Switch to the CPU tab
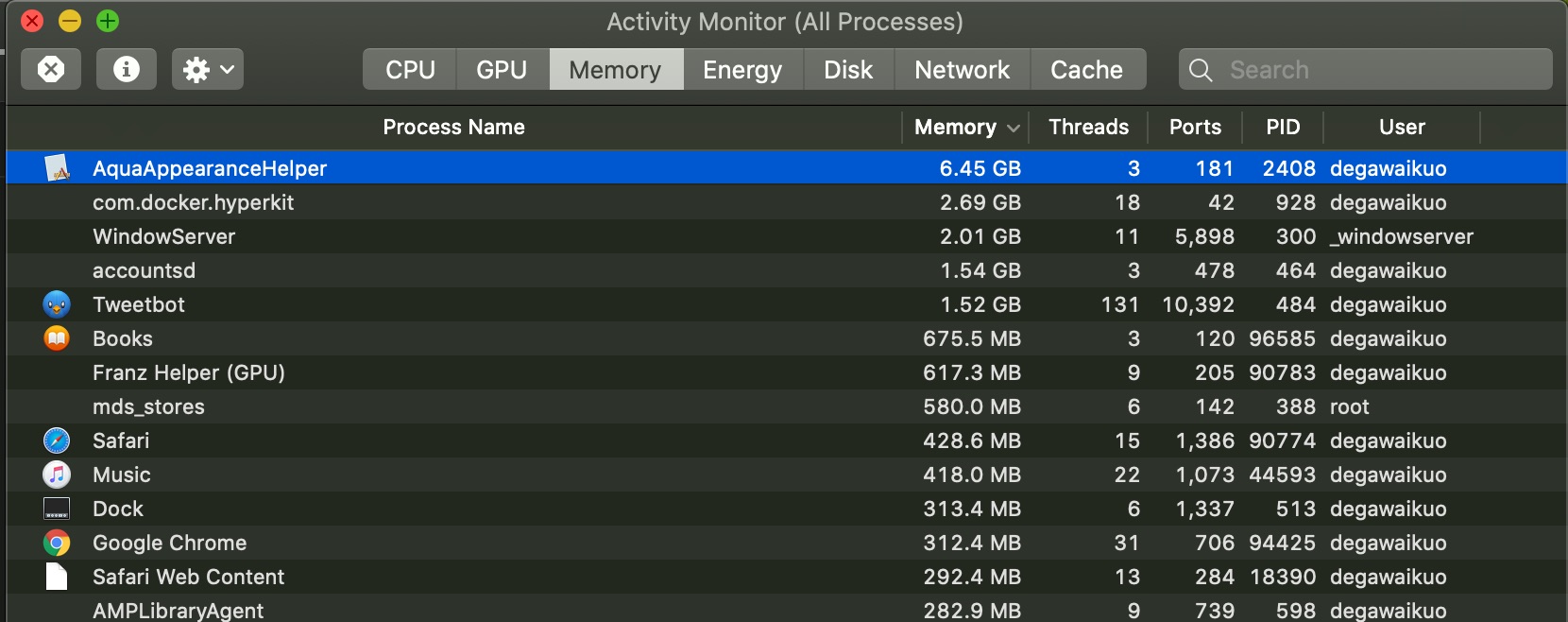The height and width of the screenshot is (622, 1568). 410,70
